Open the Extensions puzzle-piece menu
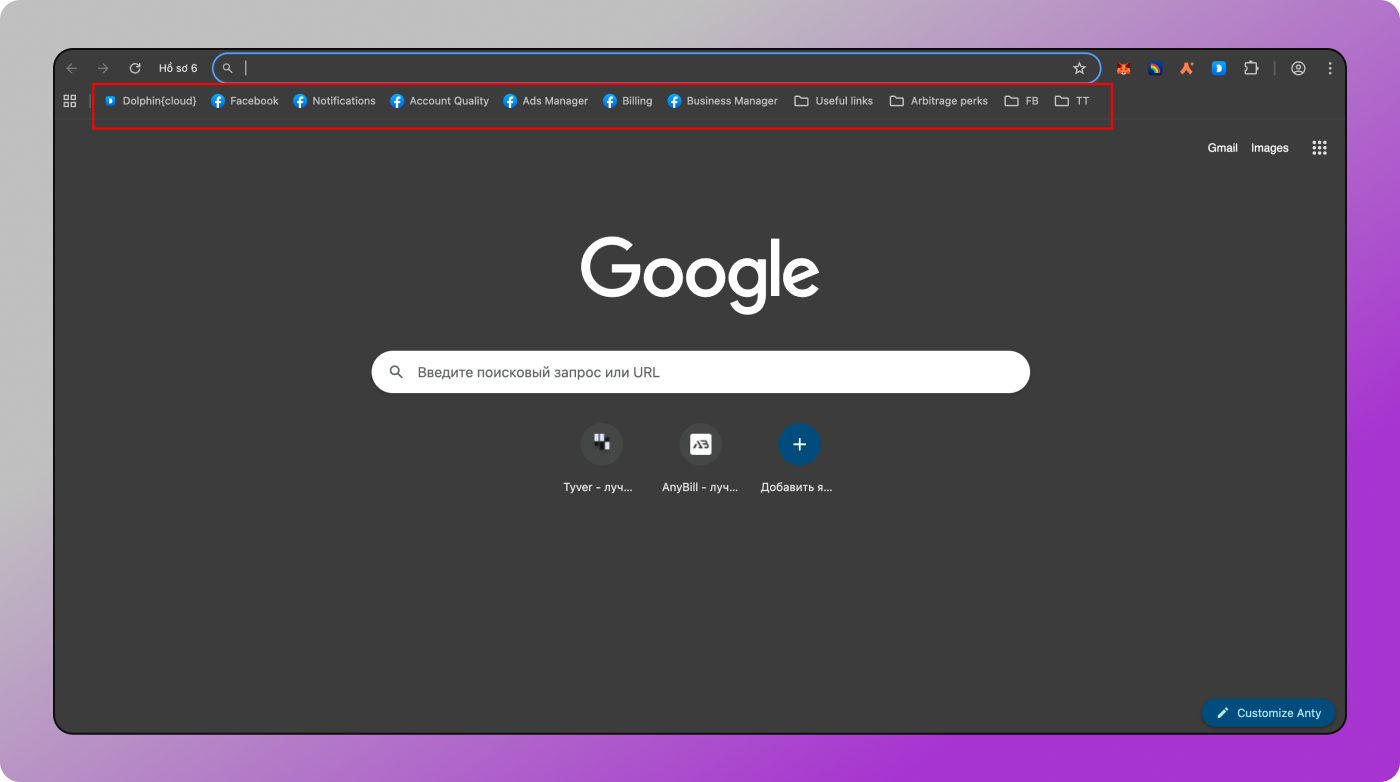The height and width of the screenshot is (782, 1400). 1251,69
